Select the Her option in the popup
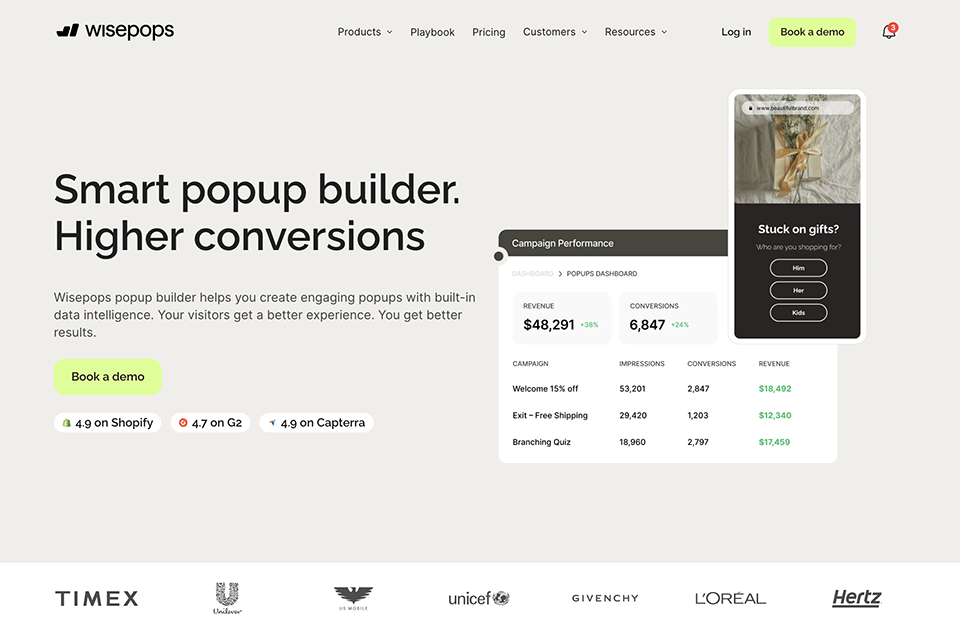 tap(798, 290)
